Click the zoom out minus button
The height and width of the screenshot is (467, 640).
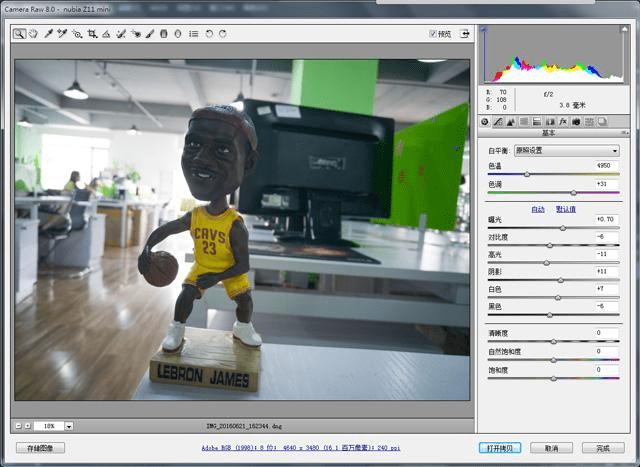18,426
